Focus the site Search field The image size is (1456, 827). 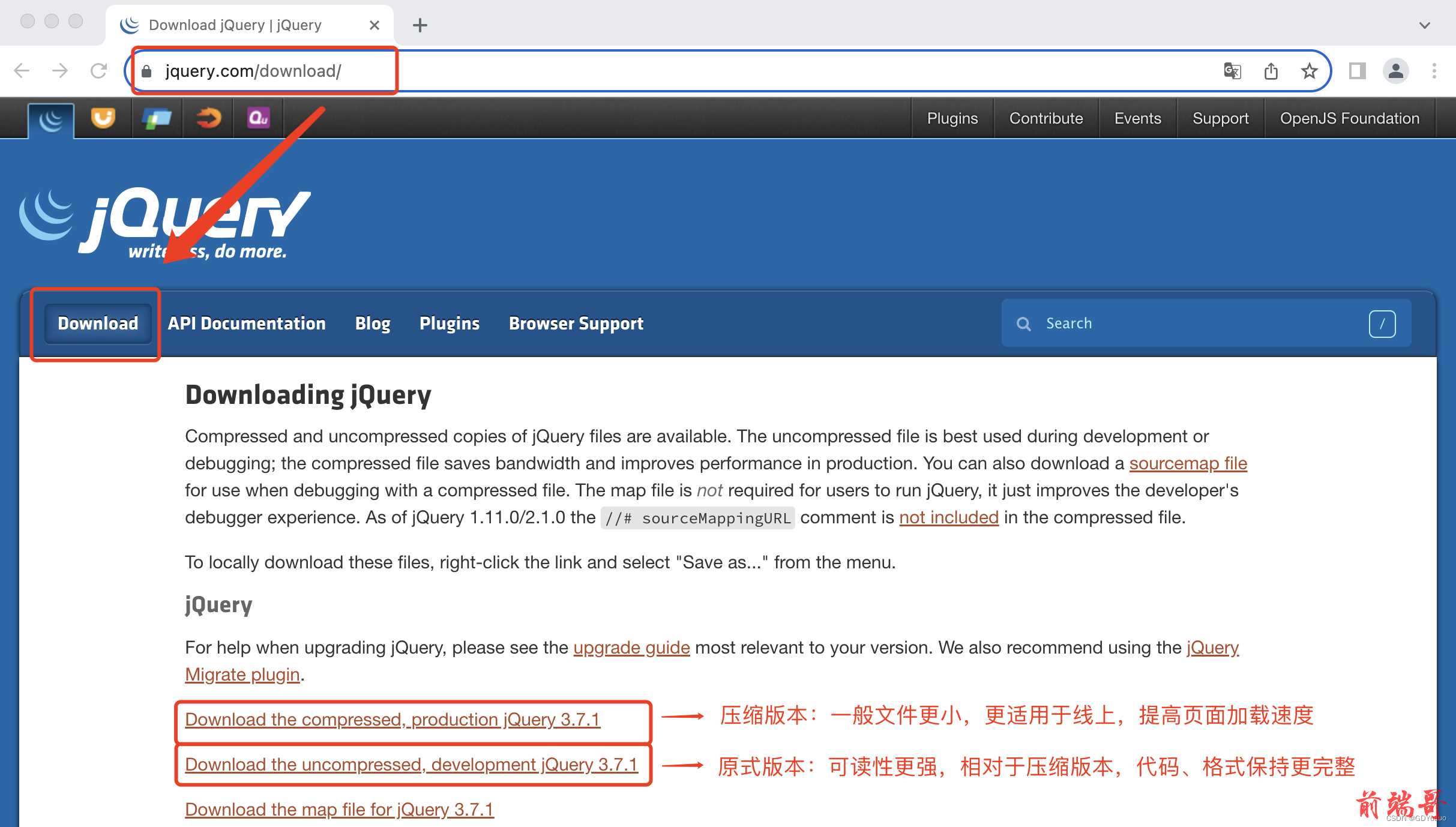click(x=1206, y=323)
